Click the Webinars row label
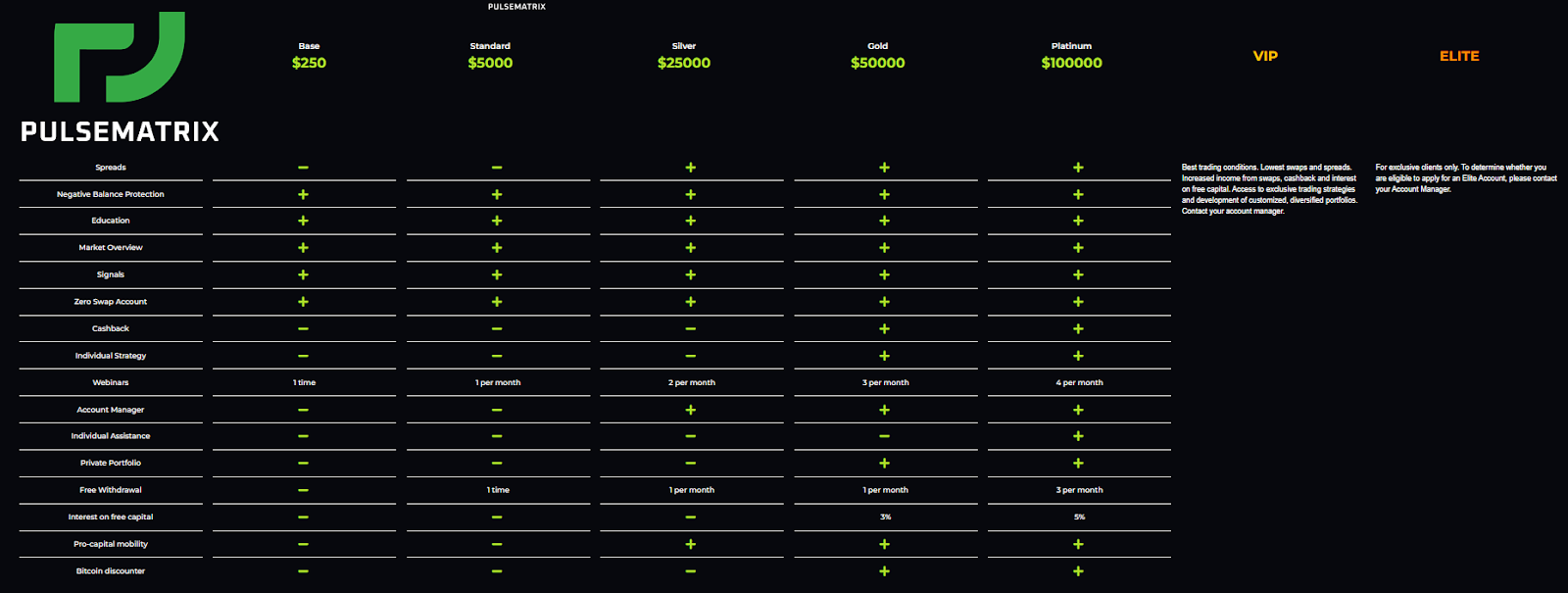1568x593 pixels. coord(111,382)
